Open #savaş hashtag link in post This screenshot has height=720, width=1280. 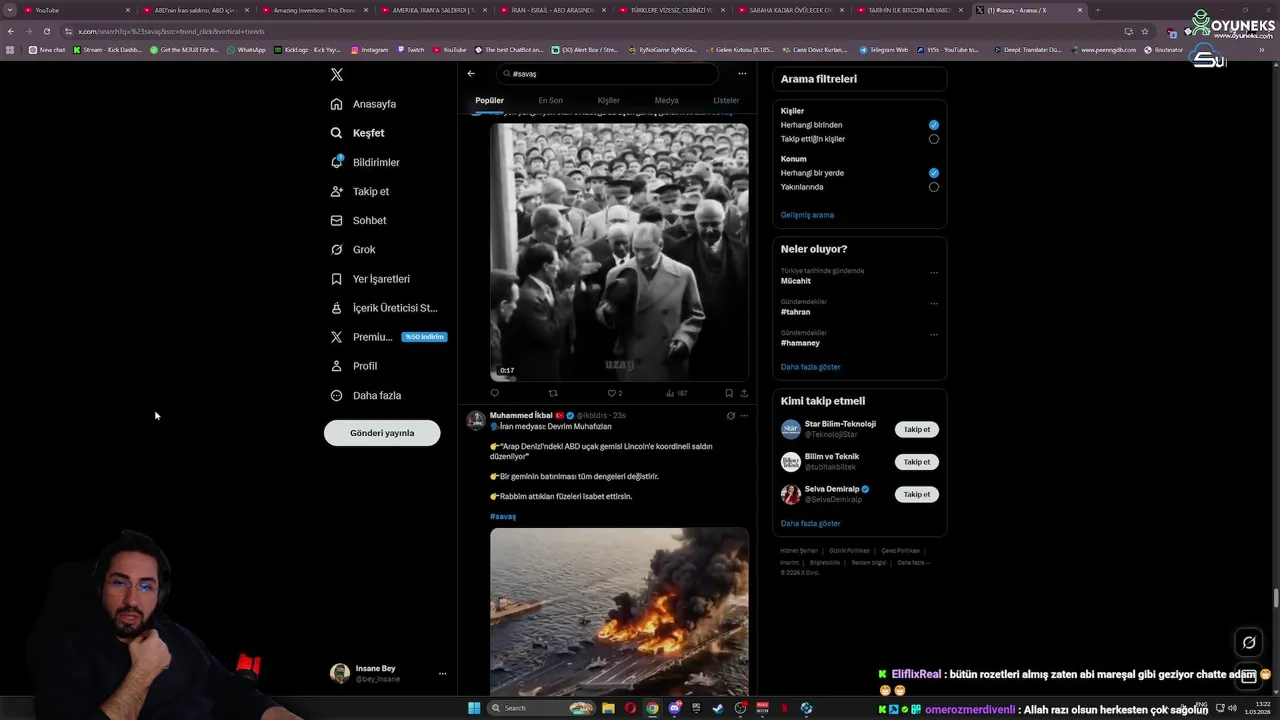pyautogui.click(x=503, y=516)
